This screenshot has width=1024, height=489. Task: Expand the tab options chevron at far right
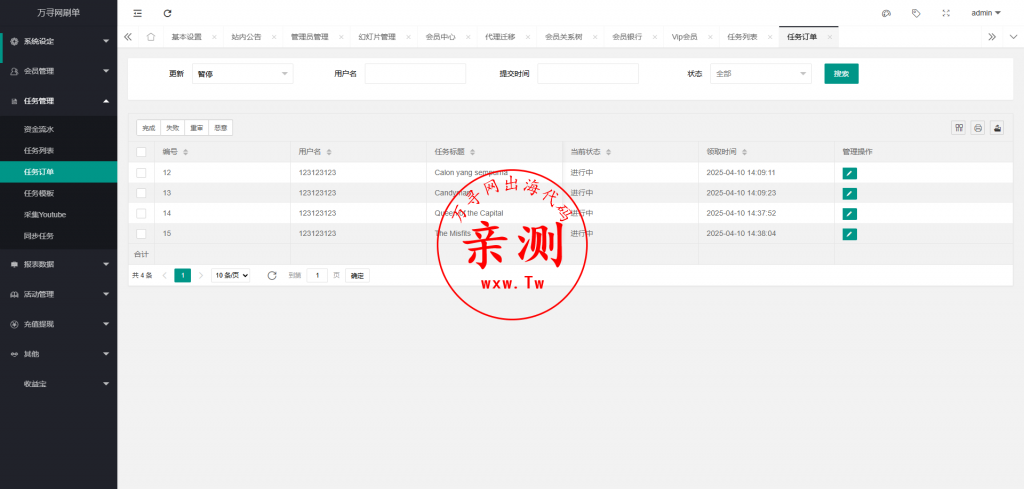tap(1014, 37)
